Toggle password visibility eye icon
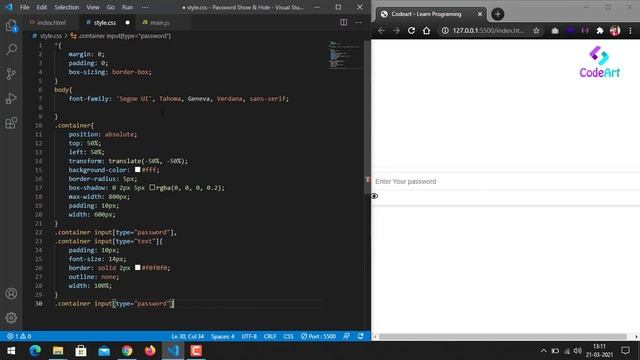The height and width of the screenshot is (360, 640). pyautogui.click(x=374, y=196)
